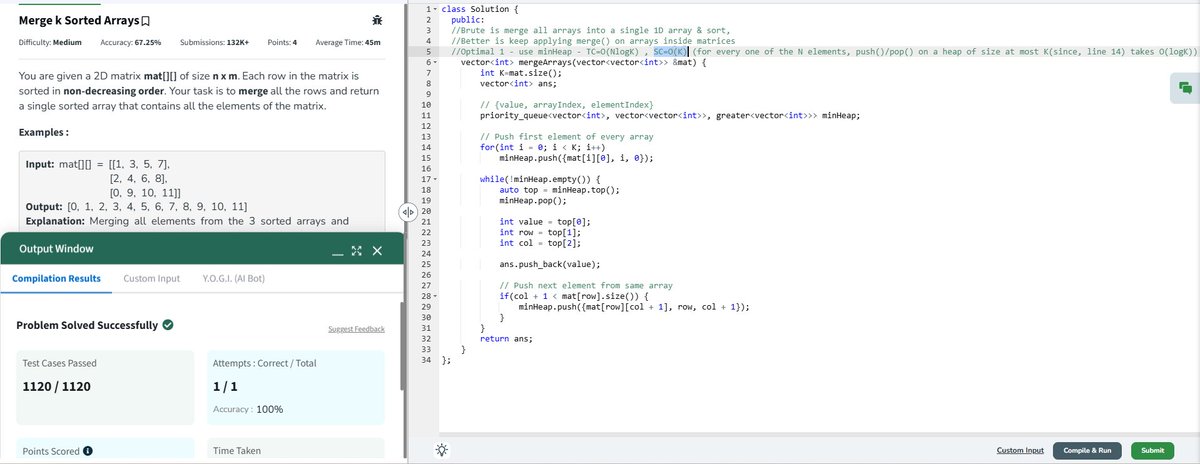Minimize the Output Window panel

339,252
